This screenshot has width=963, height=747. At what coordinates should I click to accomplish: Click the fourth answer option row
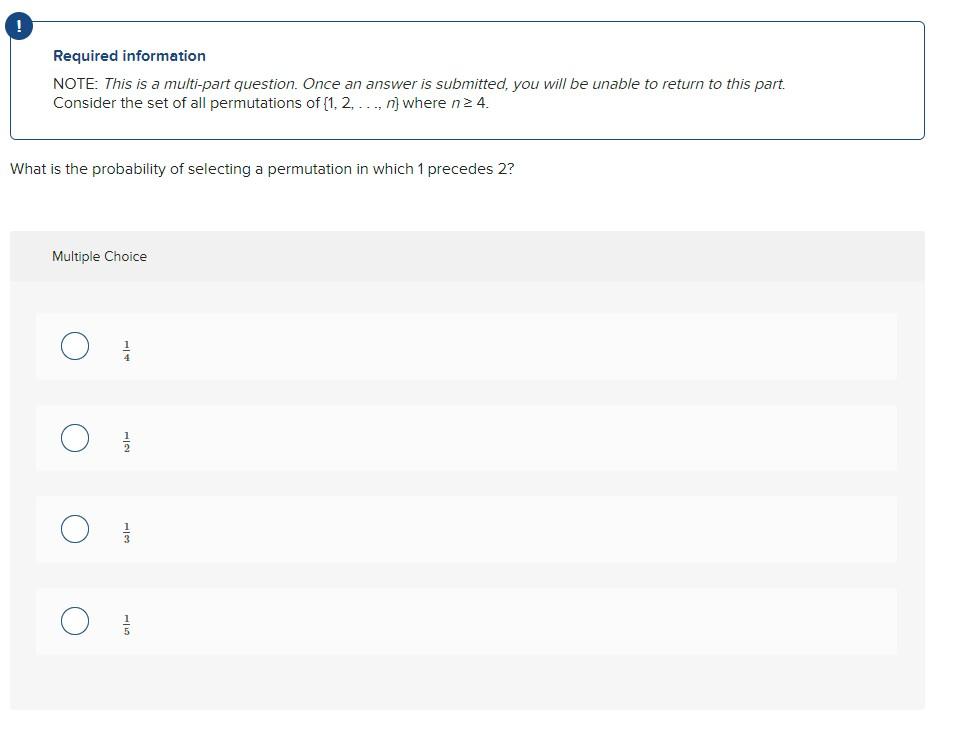click(466, 621)
